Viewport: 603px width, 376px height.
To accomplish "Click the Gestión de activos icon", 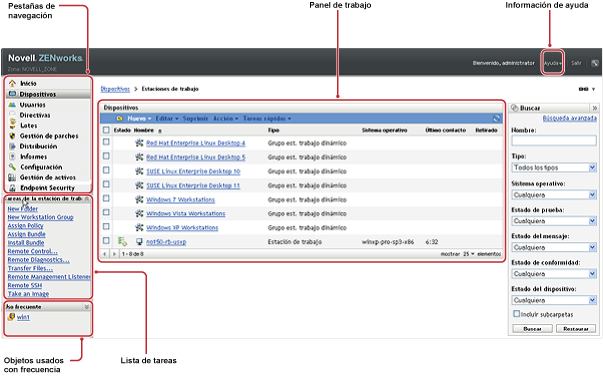I will pyautogui.click(x=12, y=177).
